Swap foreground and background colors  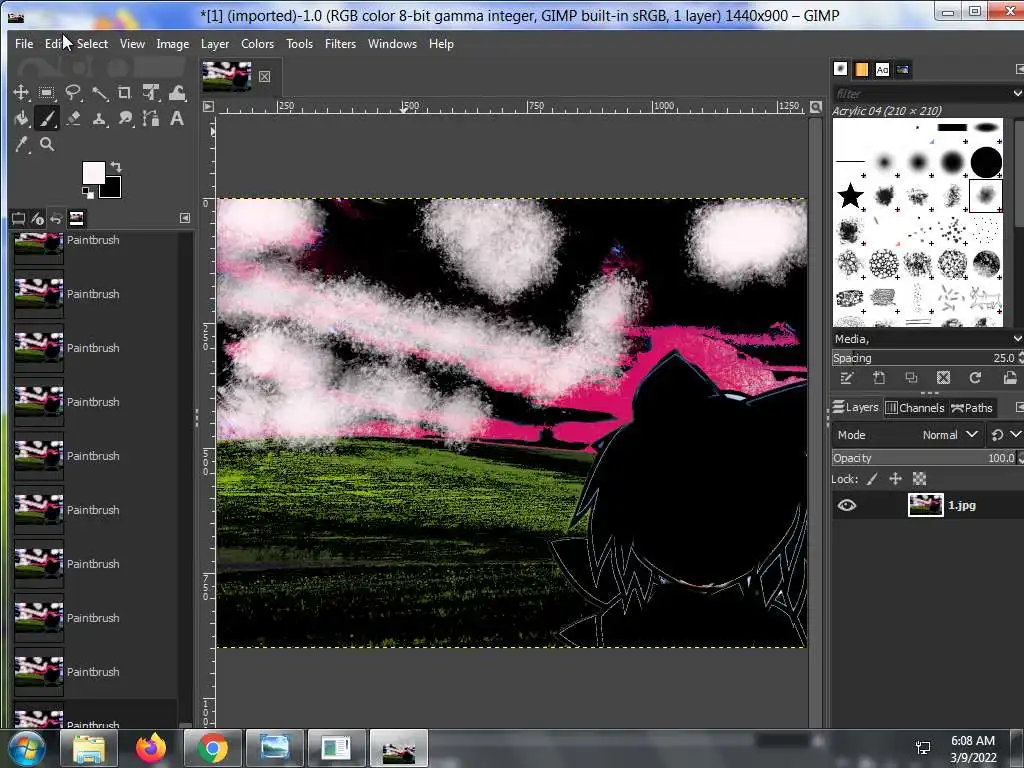[116, 167]
